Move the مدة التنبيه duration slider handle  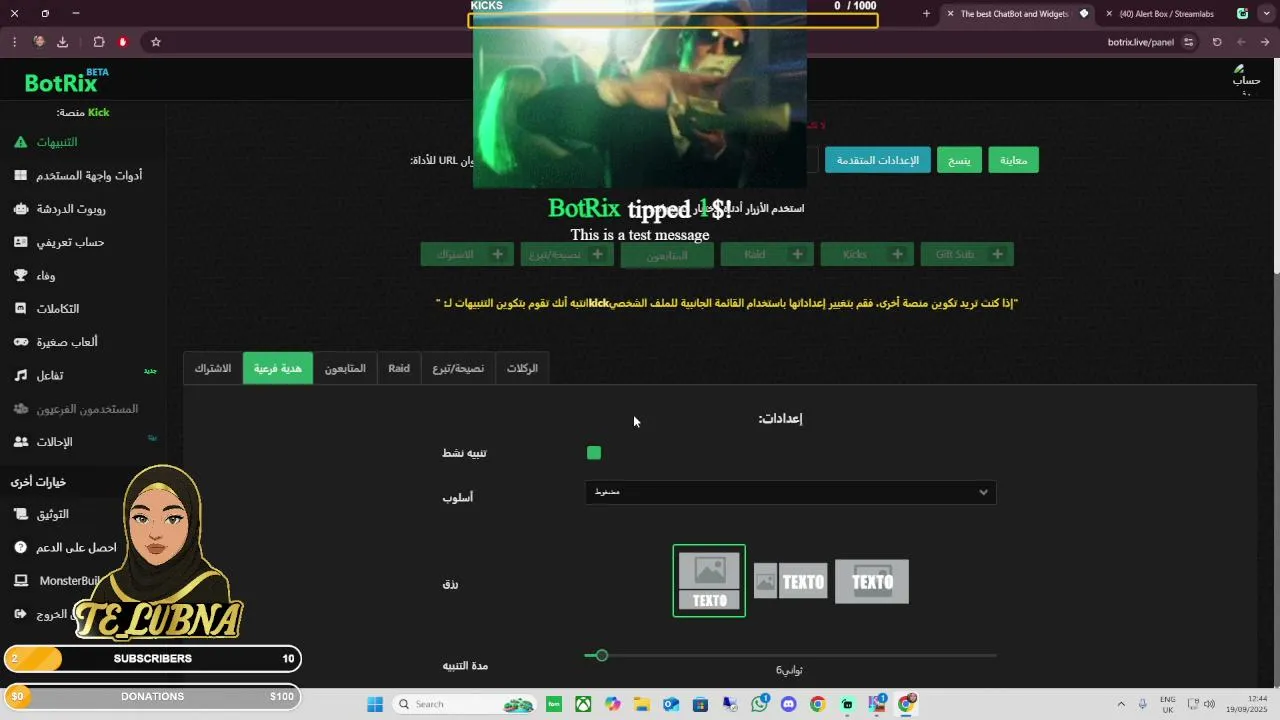click(x=601, y=655)
